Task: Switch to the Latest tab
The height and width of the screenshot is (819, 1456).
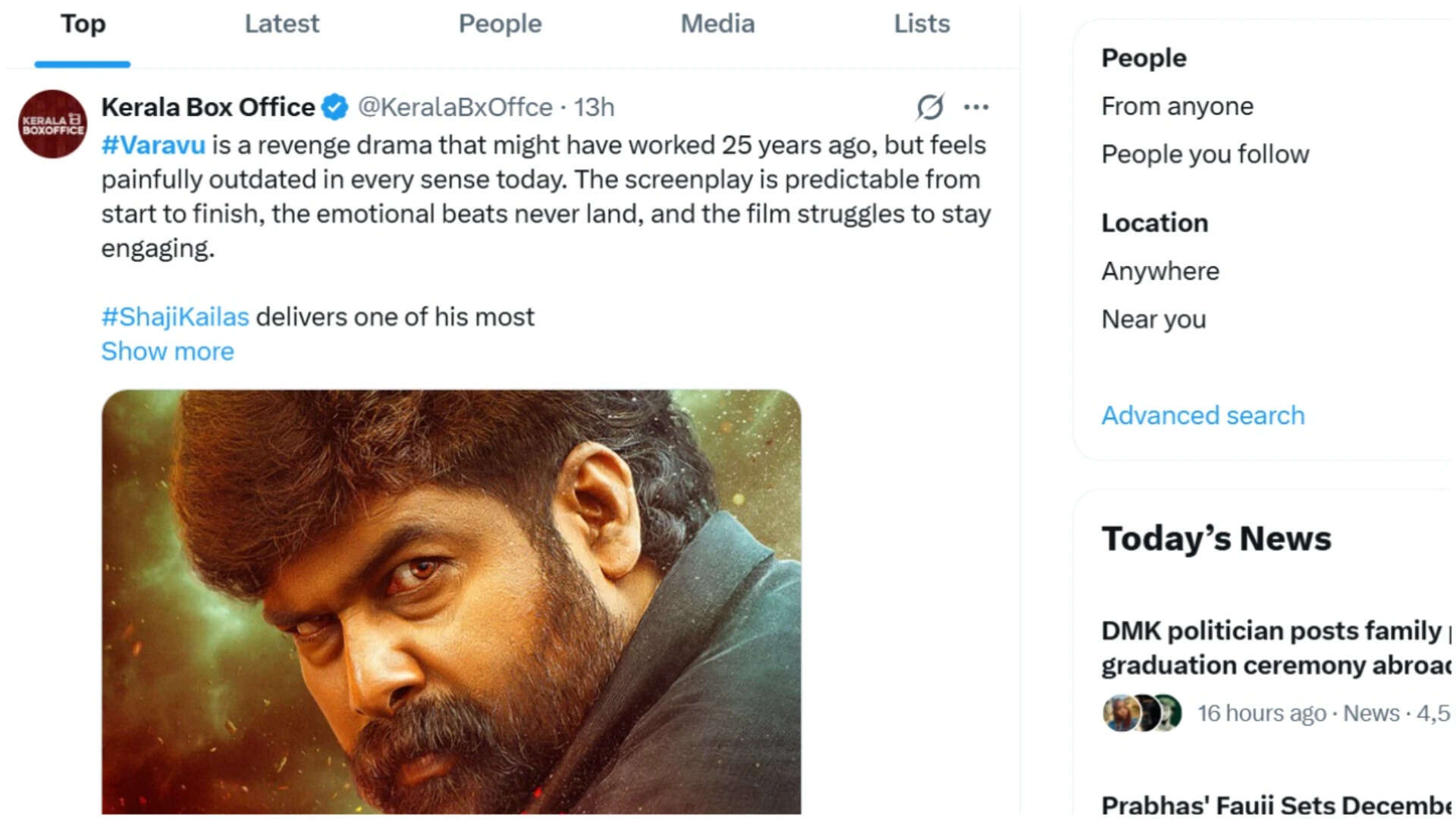Action: pyautogui.click(x=281, y=24)
